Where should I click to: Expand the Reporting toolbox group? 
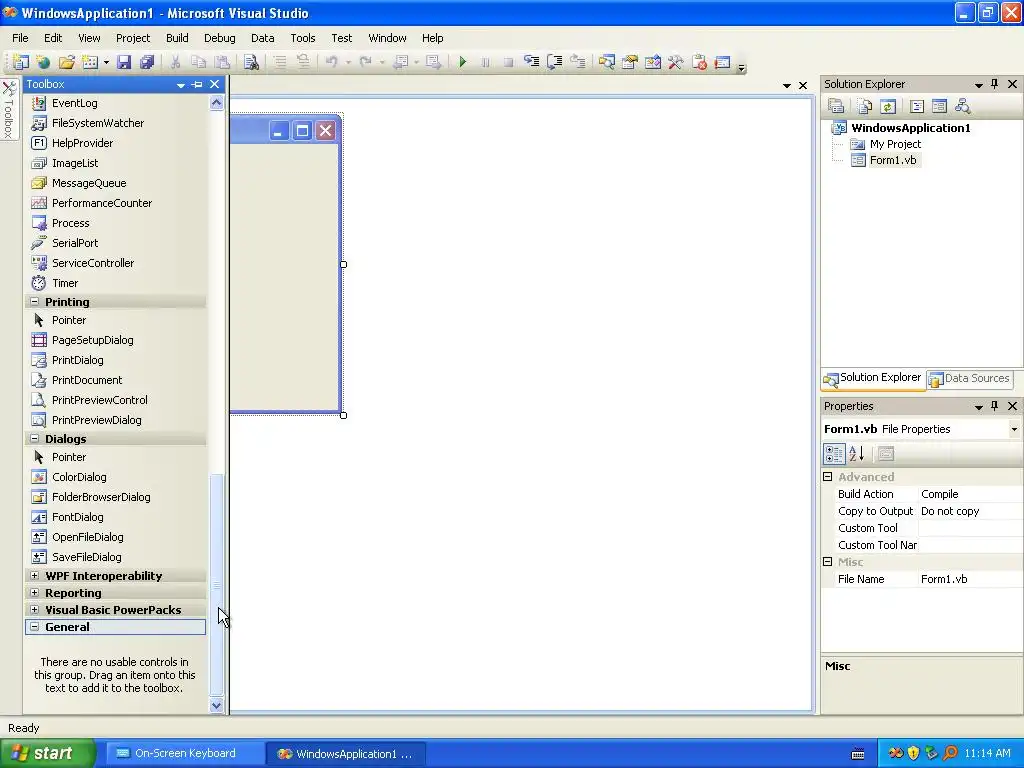(x=35, y=592)
